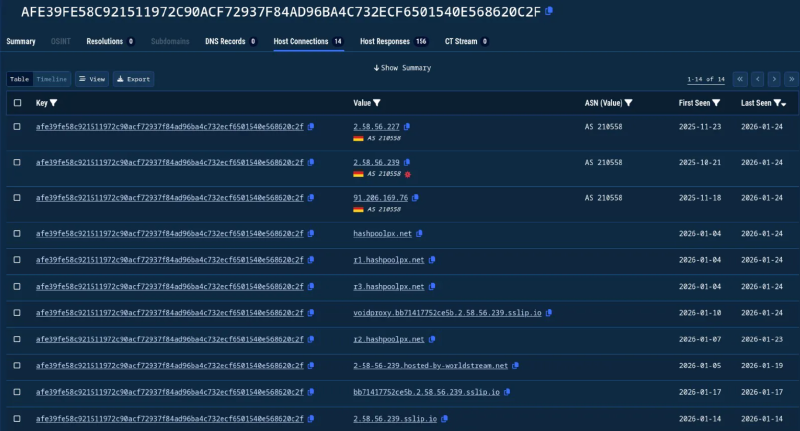Copy the 2.58.56.227 IP value
Screen dimensions: 800x431
pos(407,127)
